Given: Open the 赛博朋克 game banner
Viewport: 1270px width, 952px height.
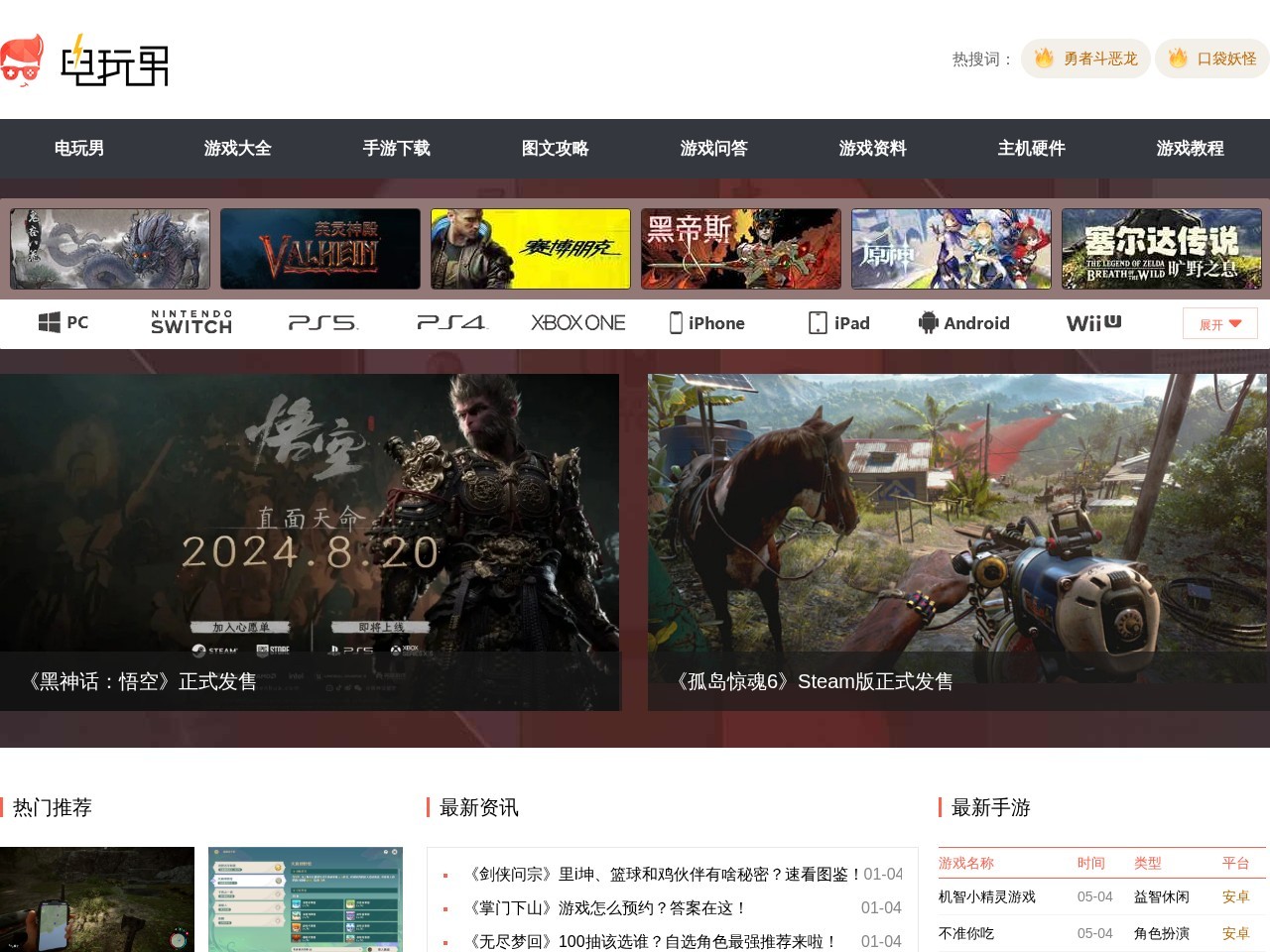Looking at the screenshot, I should coord(531,249).
